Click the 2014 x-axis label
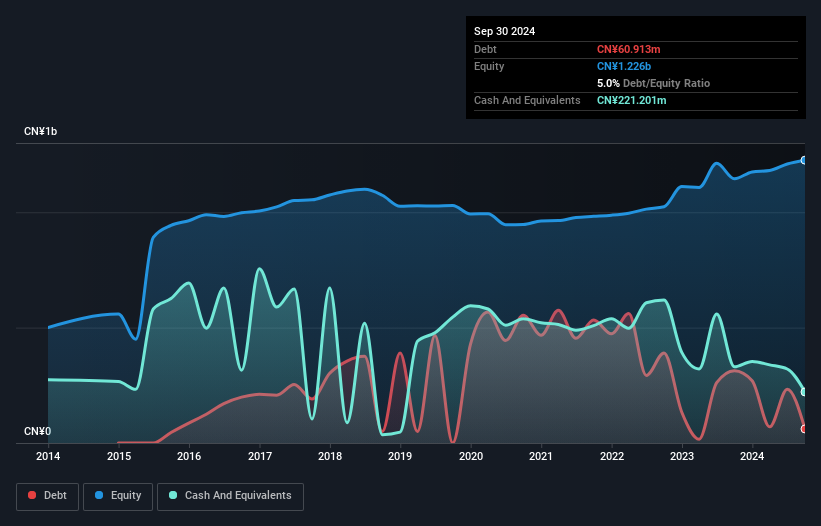Image resolution: width=821 pixels, height=526 pixels. [x=48, y=456]
